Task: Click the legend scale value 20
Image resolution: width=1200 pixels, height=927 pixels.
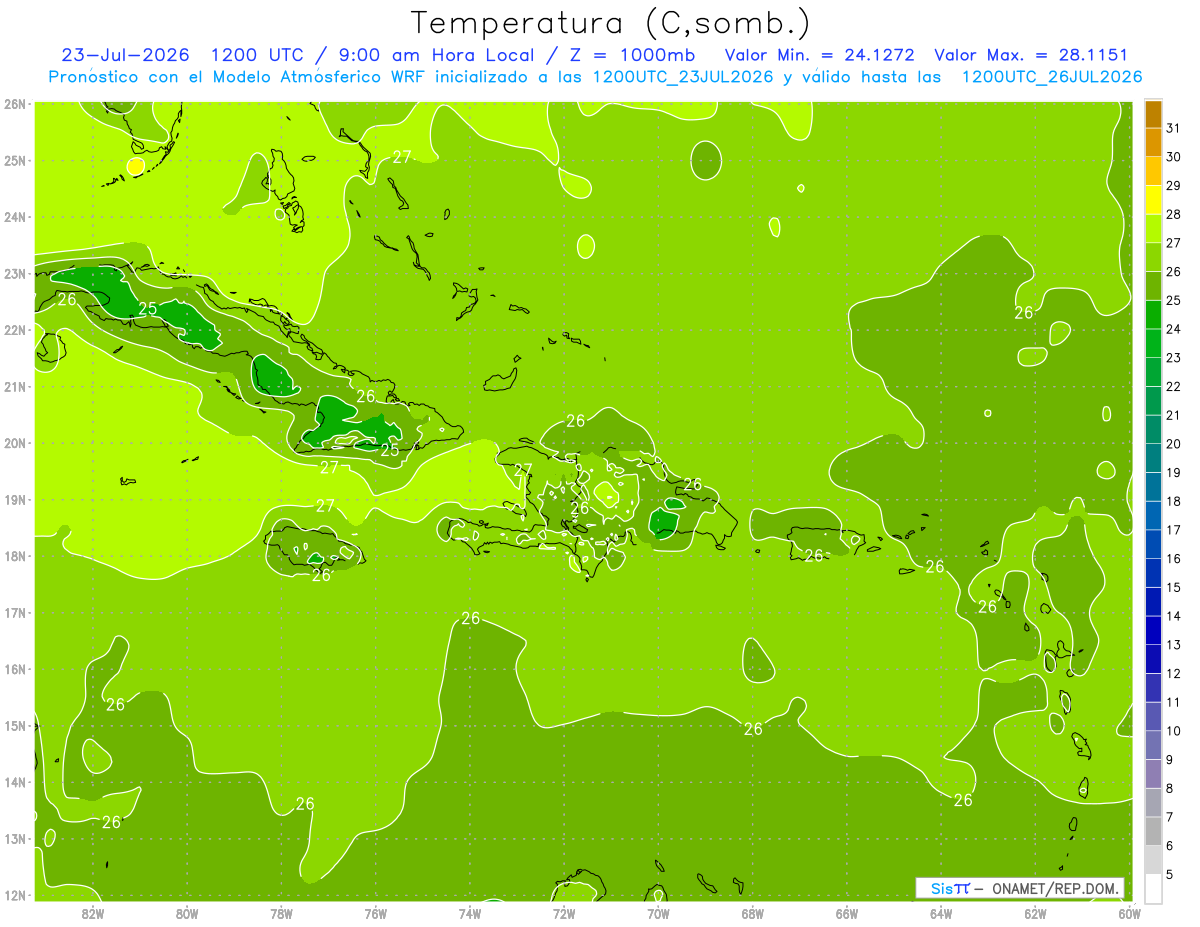Action: coord(1174,444)
